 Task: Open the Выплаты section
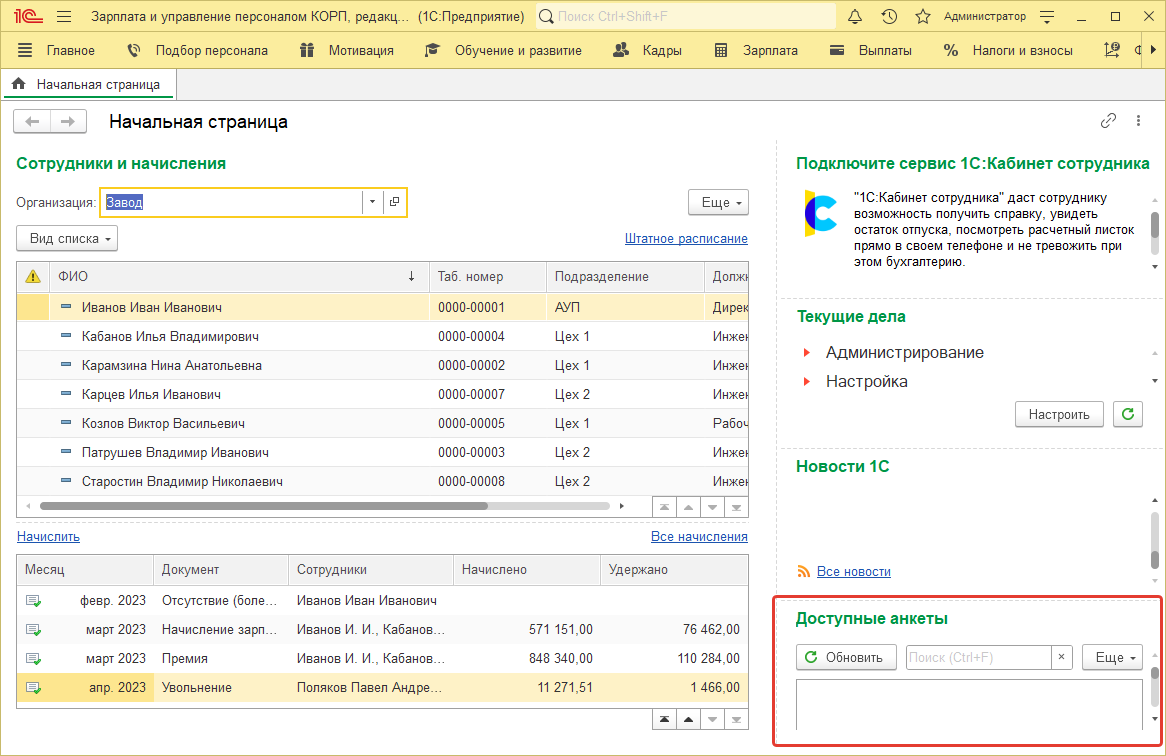[884, 51]
